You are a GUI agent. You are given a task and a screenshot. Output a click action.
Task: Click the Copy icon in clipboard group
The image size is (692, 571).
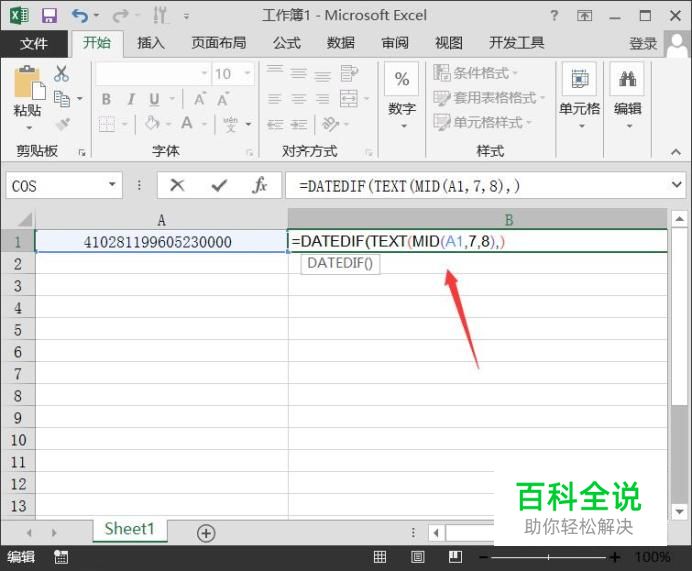point(62,99)
